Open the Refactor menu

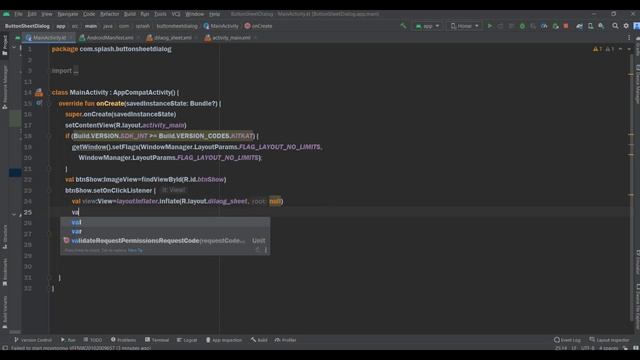pos(109,14)
